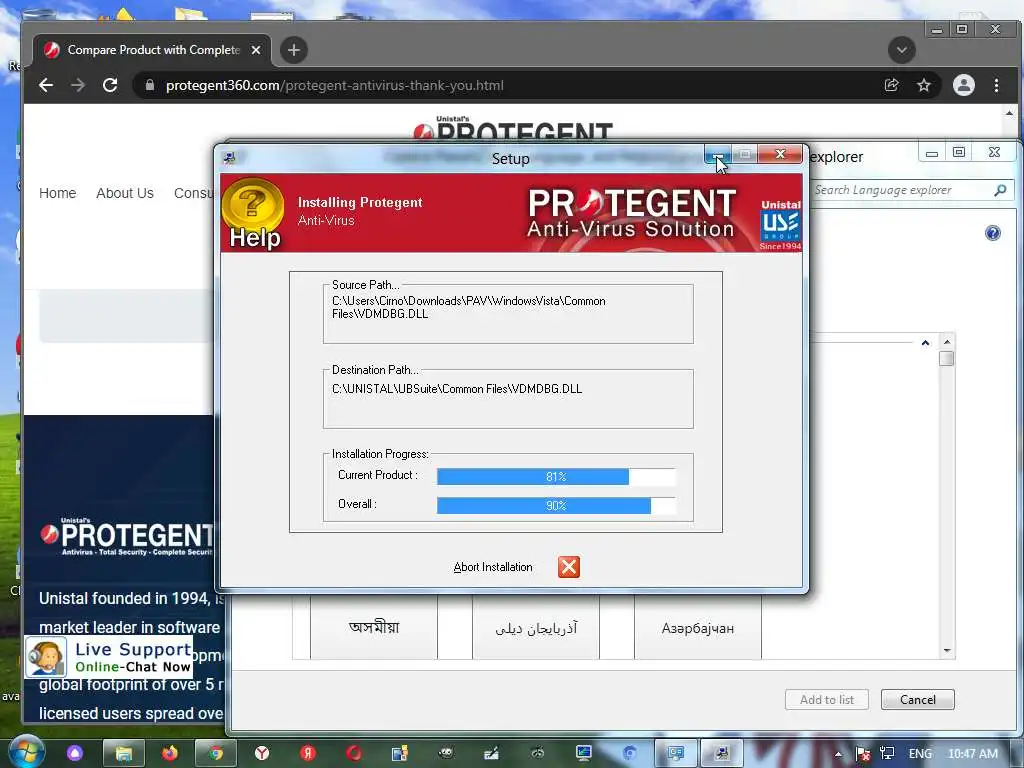1024x768 pixels.
Task: Go back in Chrome browser
Action: click(x=46, y=85)
